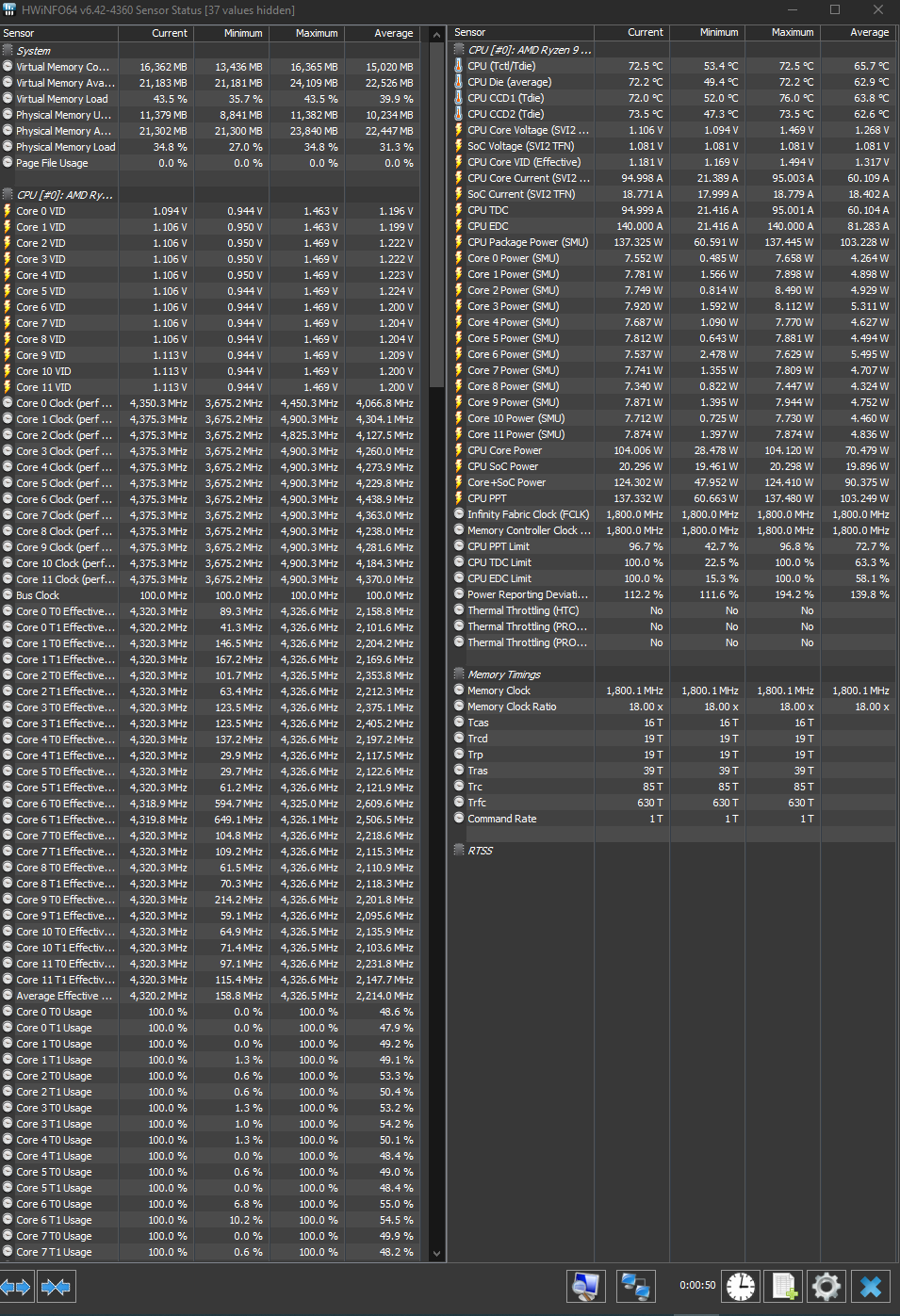Open sensor settings gear icon
900x1316 pixels.
[826, 1286]
